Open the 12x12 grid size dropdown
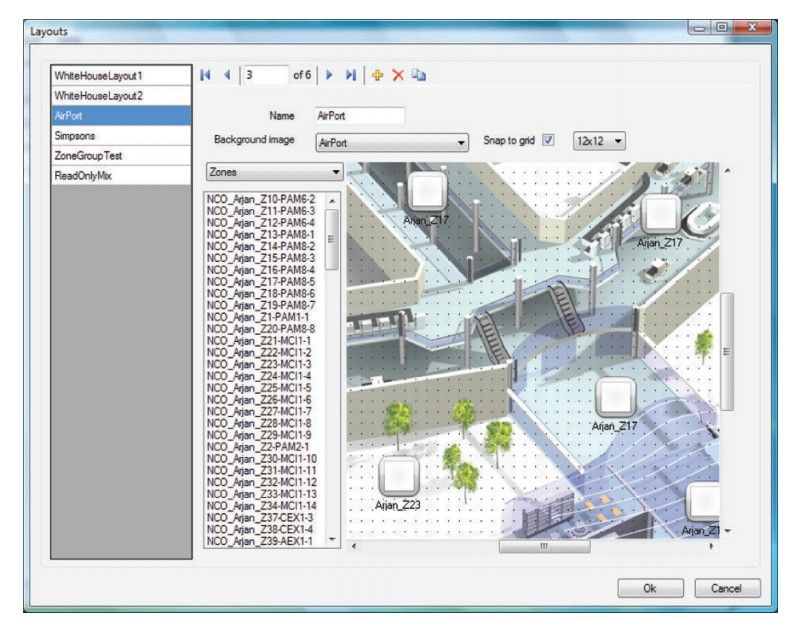 click(599, 142)
